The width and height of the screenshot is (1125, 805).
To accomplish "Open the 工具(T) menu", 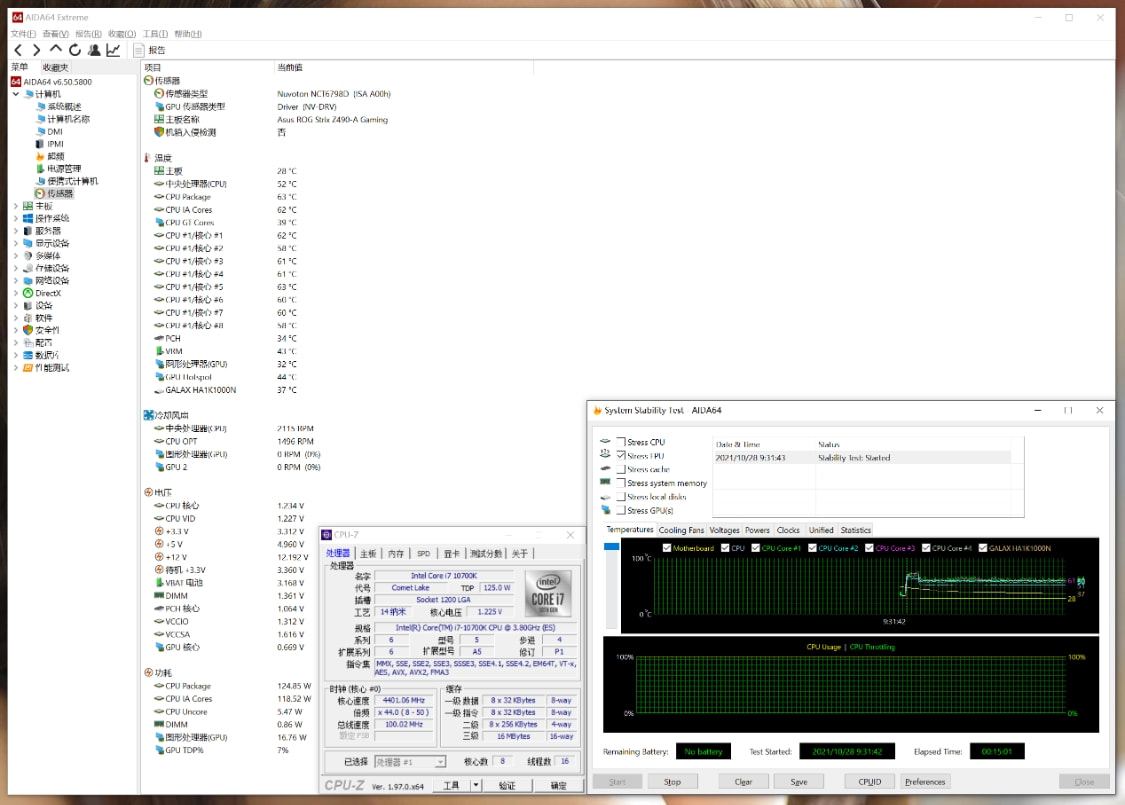I will [155, 33].
